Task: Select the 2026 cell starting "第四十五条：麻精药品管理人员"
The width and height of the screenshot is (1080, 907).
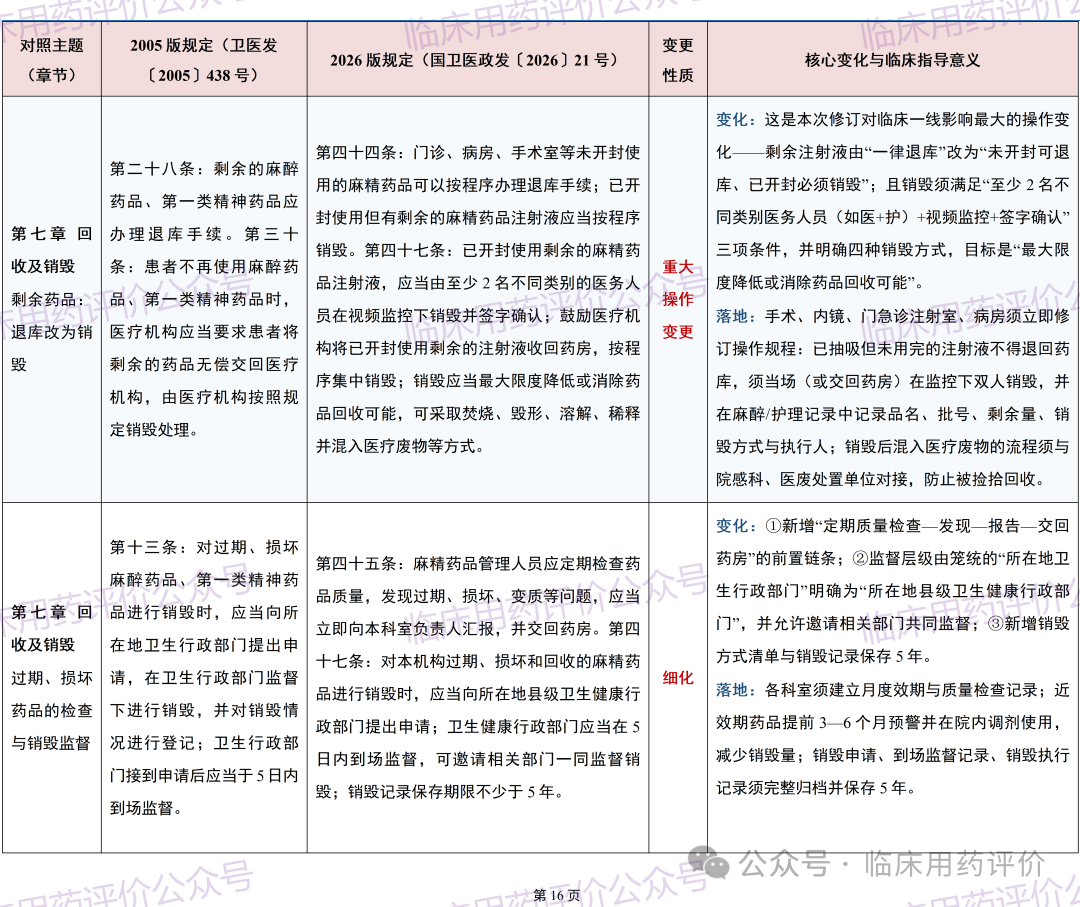Action: coord(477,678)
